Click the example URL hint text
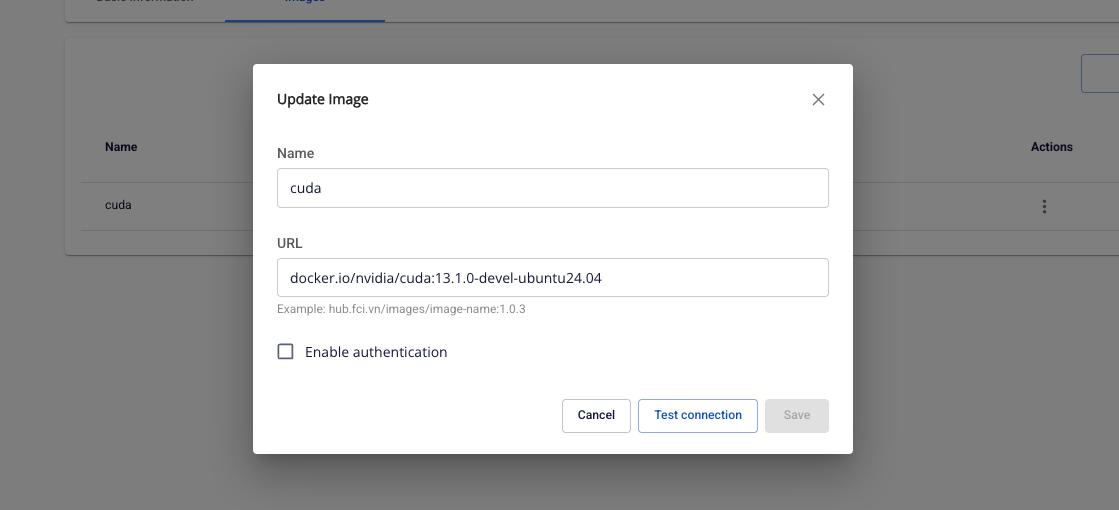This screenshot has width=1119, height=510. 401,309
